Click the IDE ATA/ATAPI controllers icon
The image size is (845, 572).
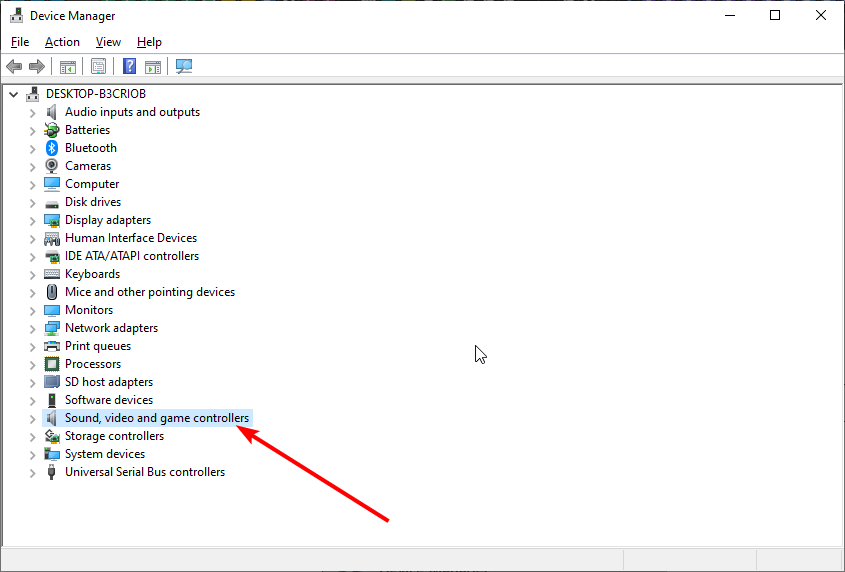tap(52, 256)
